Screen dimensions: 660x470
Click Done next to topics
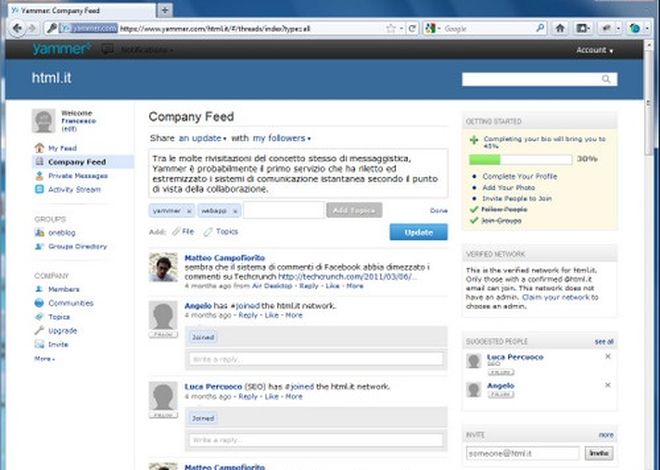pyautogui.click(x=439, y=210)
